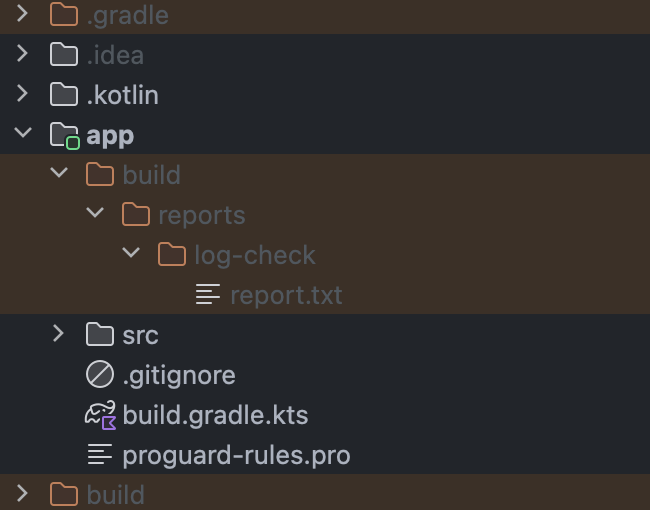
Task: Click the .gitignore file icon
Action: pyautogui.click(x=100, y=374)
